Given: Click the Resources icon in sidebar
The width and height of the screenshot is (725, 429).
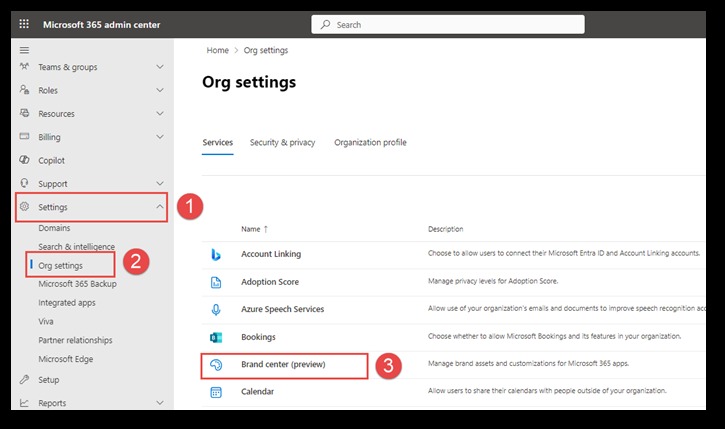Looking at the screenshot, I should 25,113.
